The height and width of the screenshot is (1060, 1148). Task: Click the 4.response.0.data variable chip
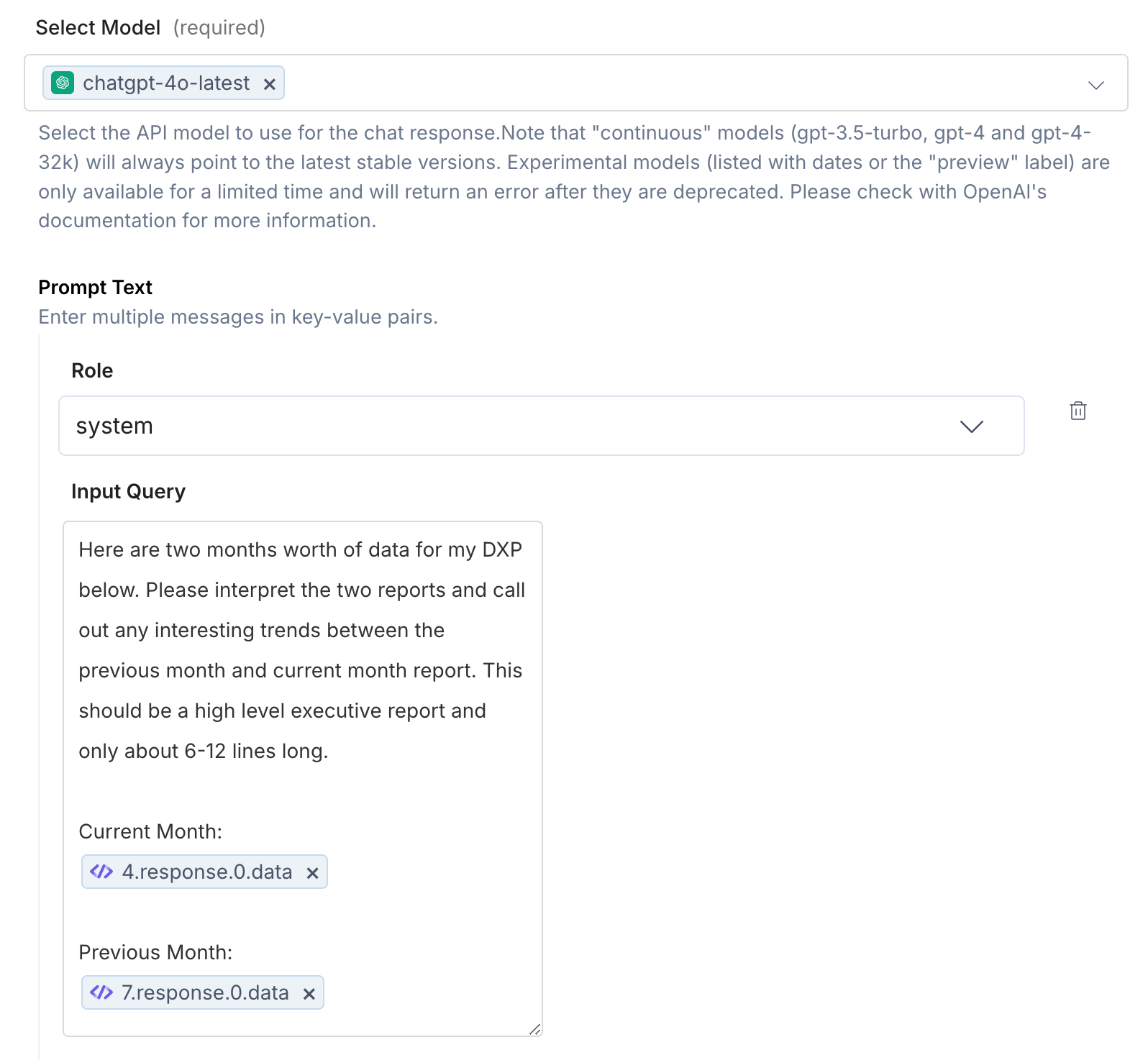point(204,872)
